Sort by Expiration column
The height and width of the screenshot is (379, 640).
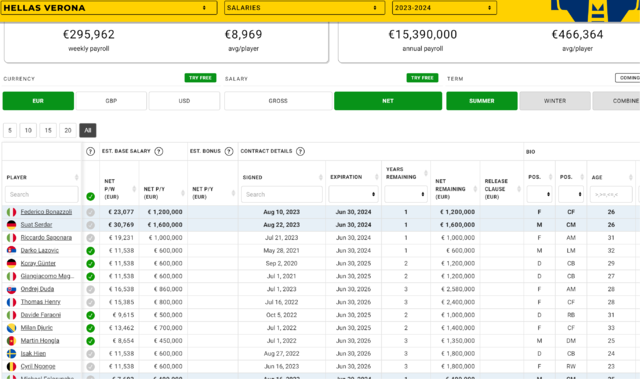(x=376, y=177)
